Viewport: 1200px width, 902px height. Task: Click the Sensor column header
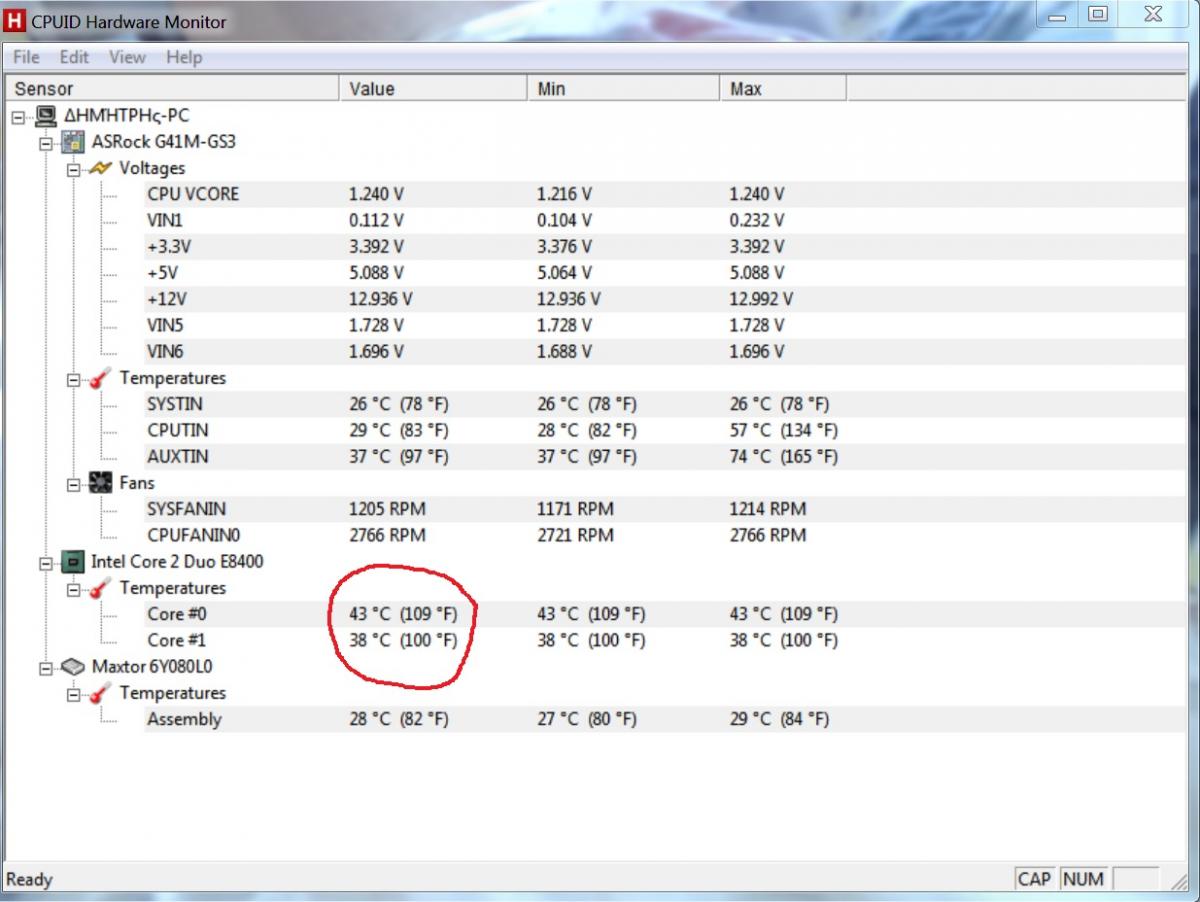[172, 89]
